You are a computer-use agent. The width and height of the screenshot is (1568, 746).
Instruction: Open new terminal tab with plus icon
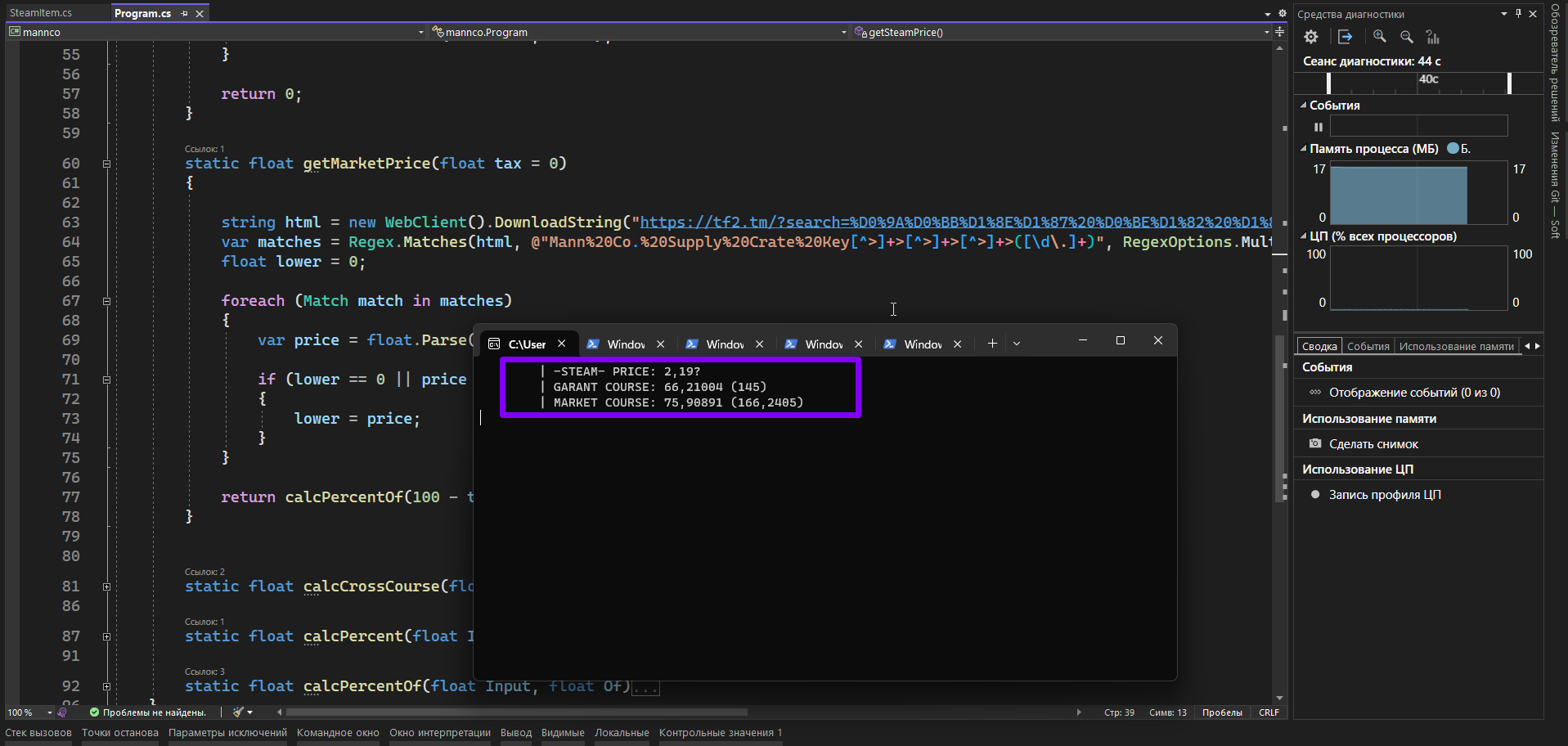[x=992, y=344]
